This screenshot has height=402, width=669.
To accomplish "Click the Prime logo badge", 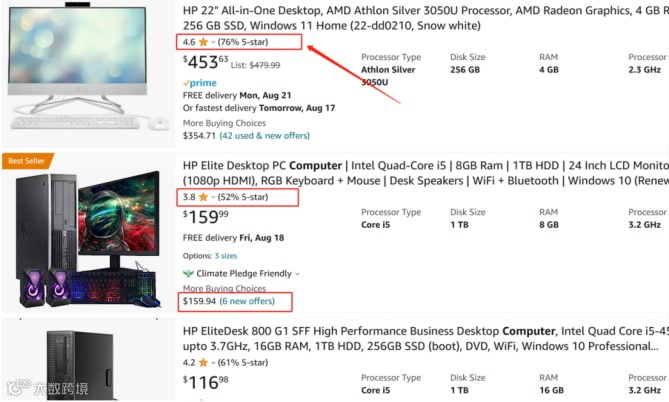I will pos(200,83).
